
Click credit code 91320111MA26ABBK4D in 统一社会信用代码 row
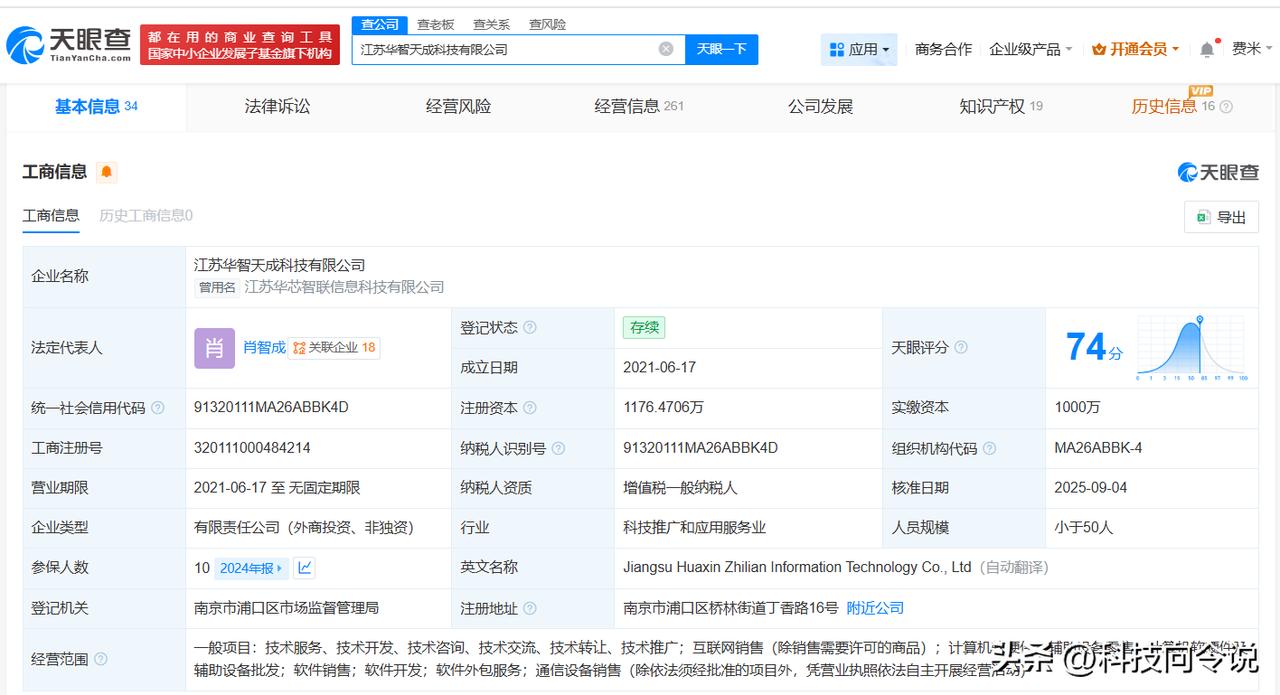click(x=271, y=407)
